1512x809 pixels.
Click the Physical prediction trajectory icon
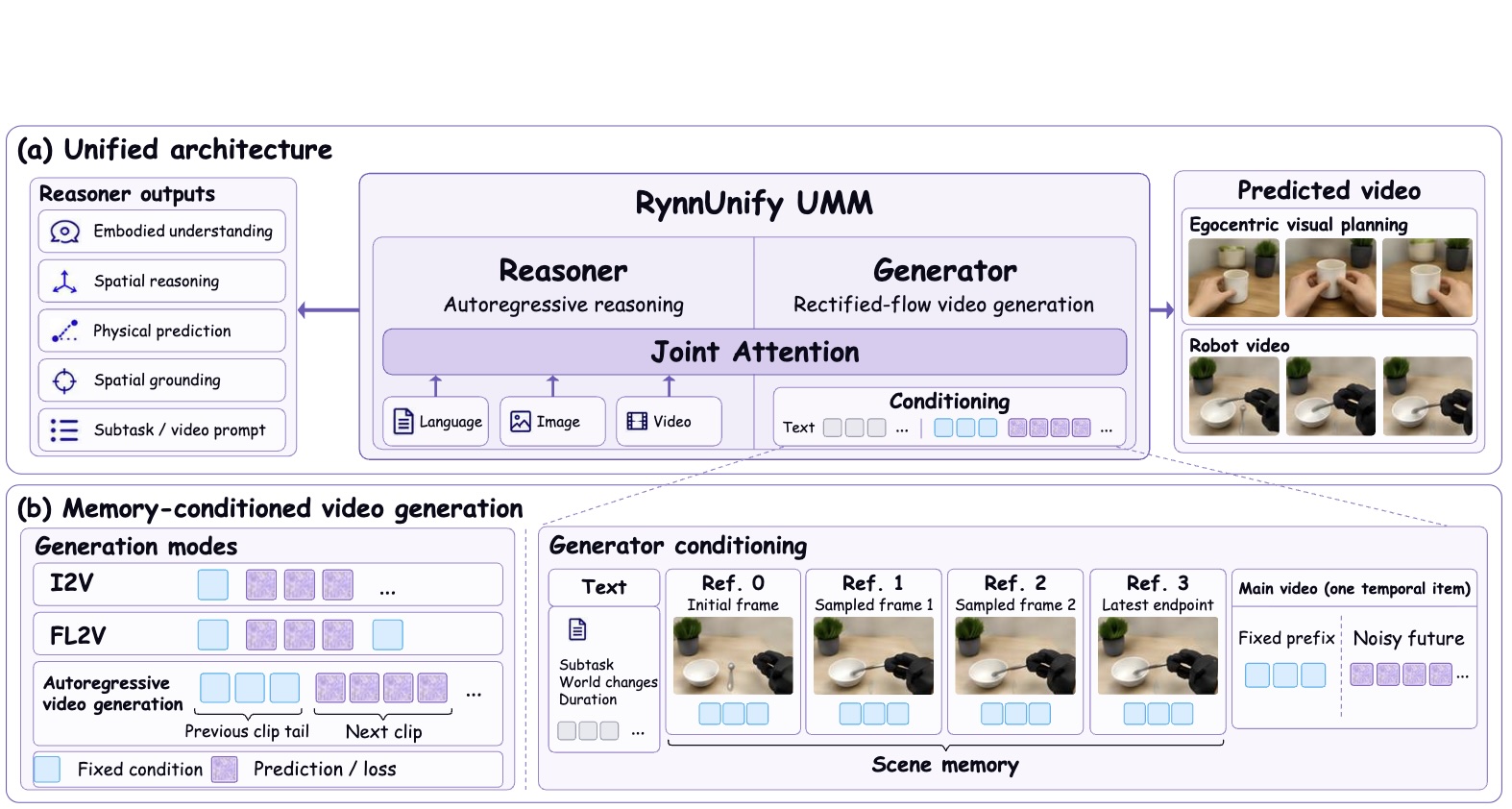pos(64,331)
